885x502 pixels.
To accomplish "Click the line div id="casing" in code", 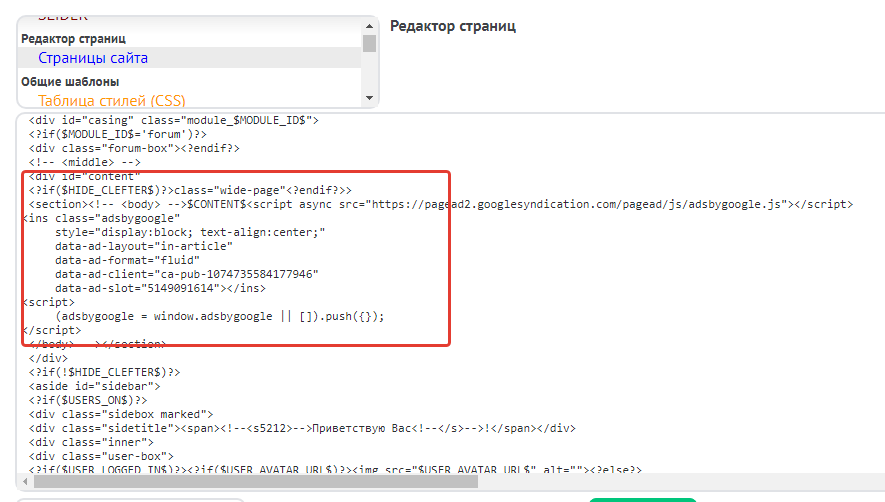I will [x=174, y=120].
